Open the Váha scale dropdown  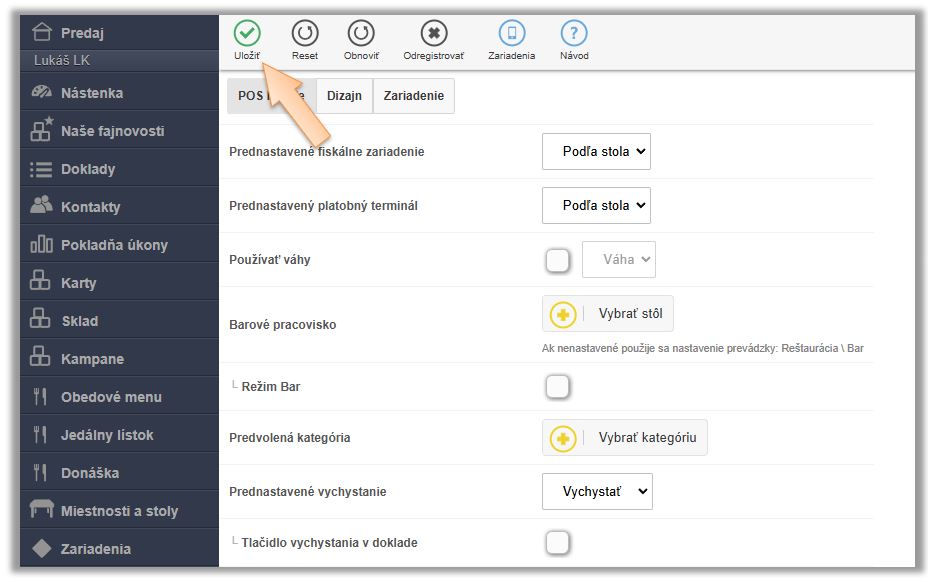(619, 260)
